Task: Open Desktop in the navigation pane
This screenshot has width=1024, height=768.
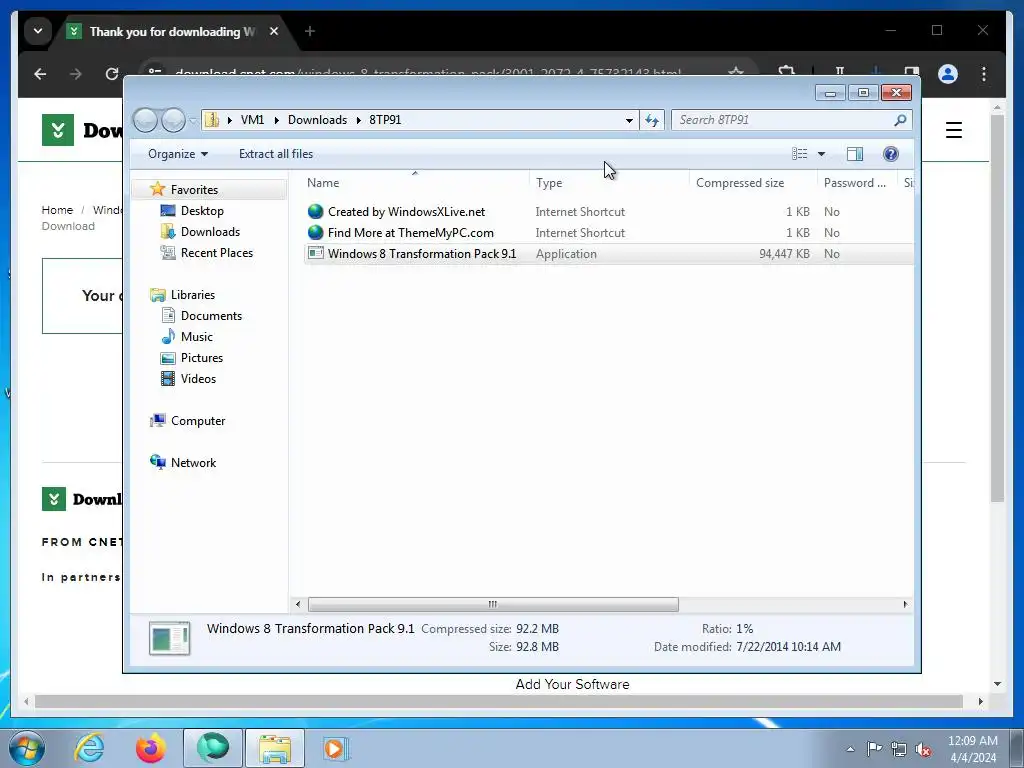Action: click(202, 211)
